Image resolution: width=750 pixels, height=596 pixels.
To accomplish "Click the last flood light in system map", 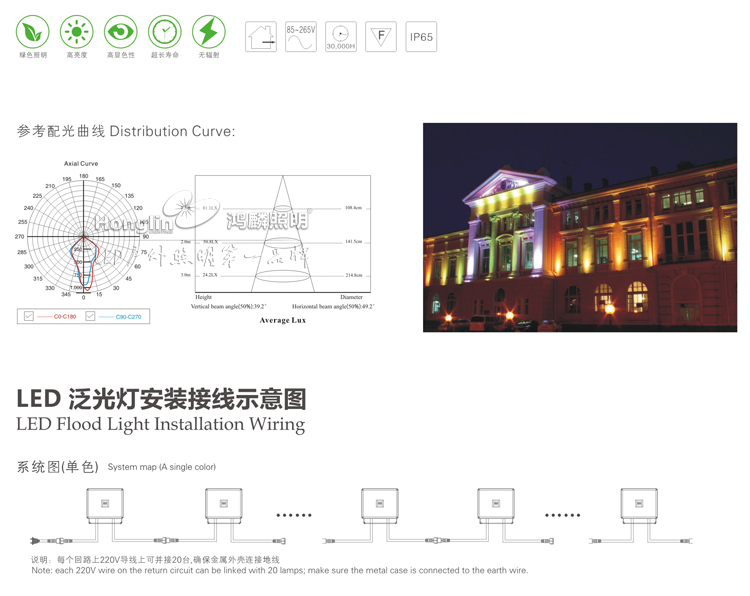I will coord(639,504).
